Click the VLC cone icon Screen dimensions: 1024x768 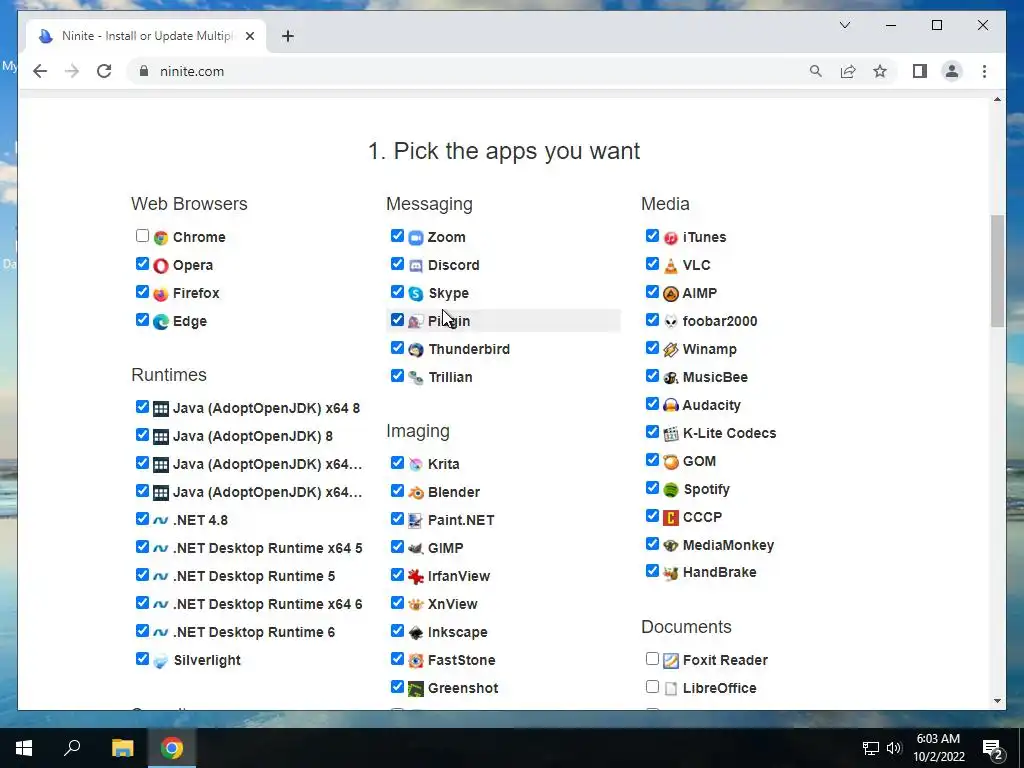[x=671, y=266]
